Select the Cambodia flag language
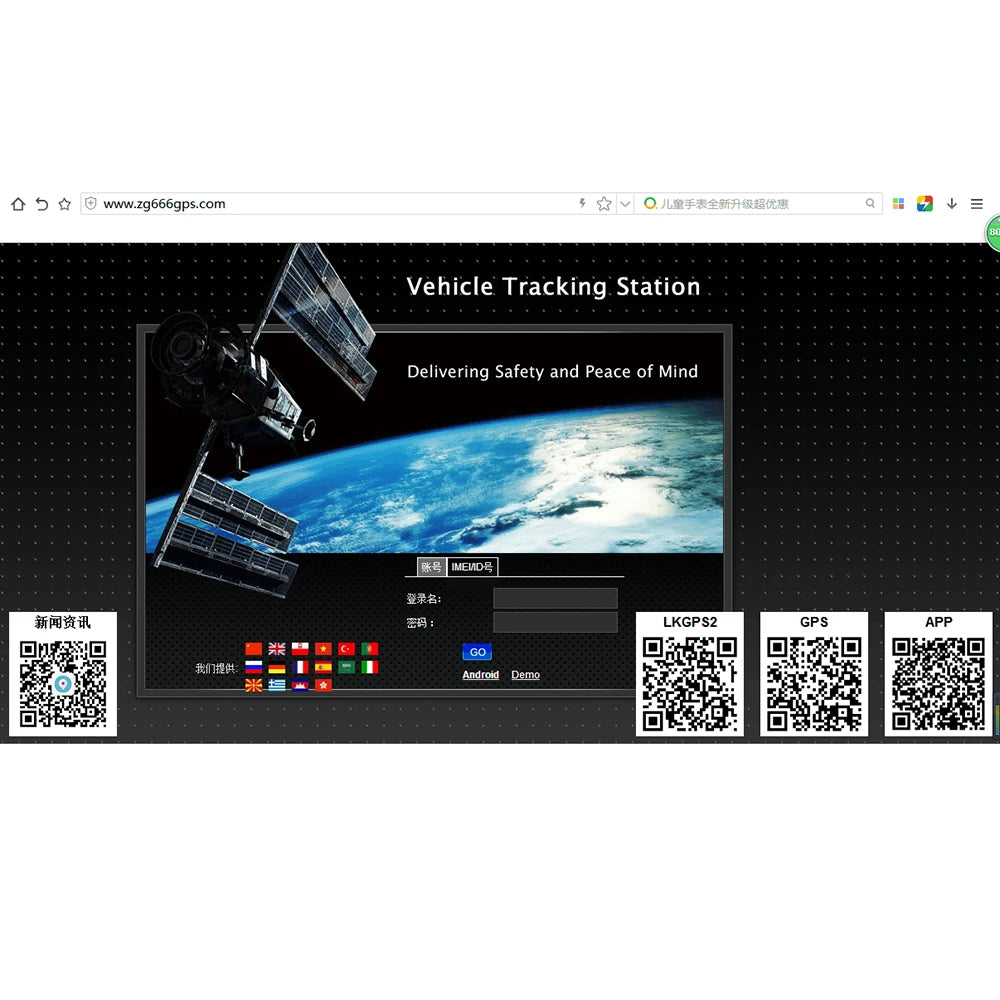 [300, 686]
